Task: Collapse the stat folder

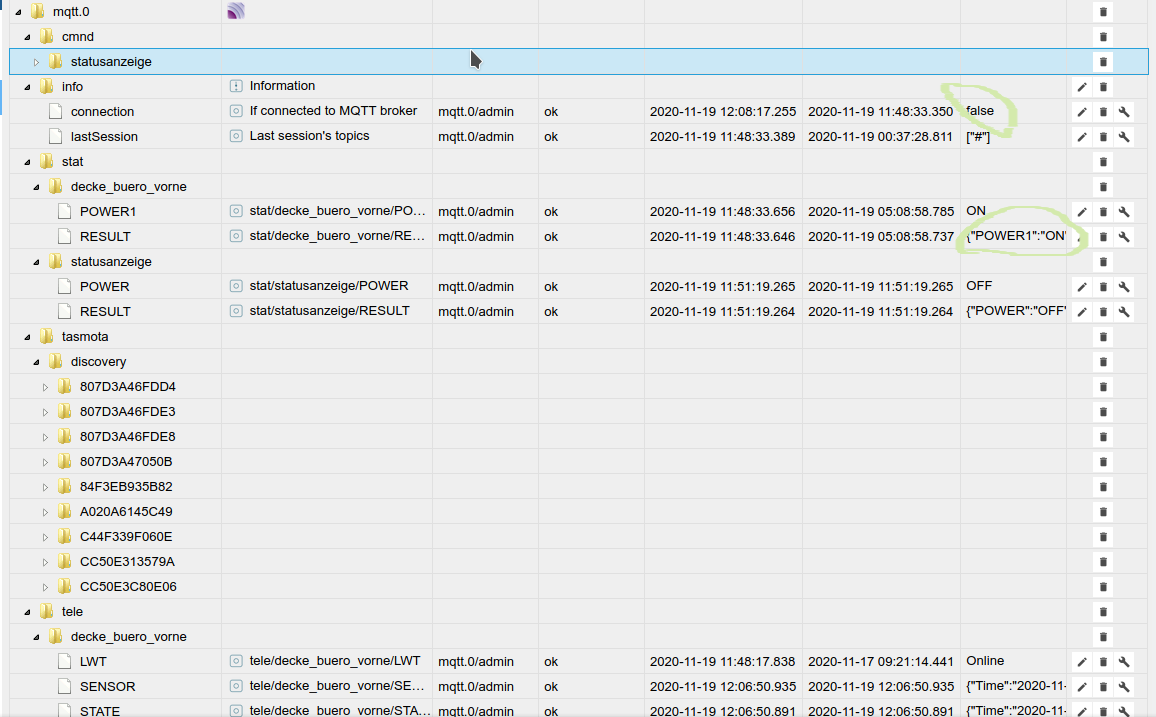Action: pos(27,162)
